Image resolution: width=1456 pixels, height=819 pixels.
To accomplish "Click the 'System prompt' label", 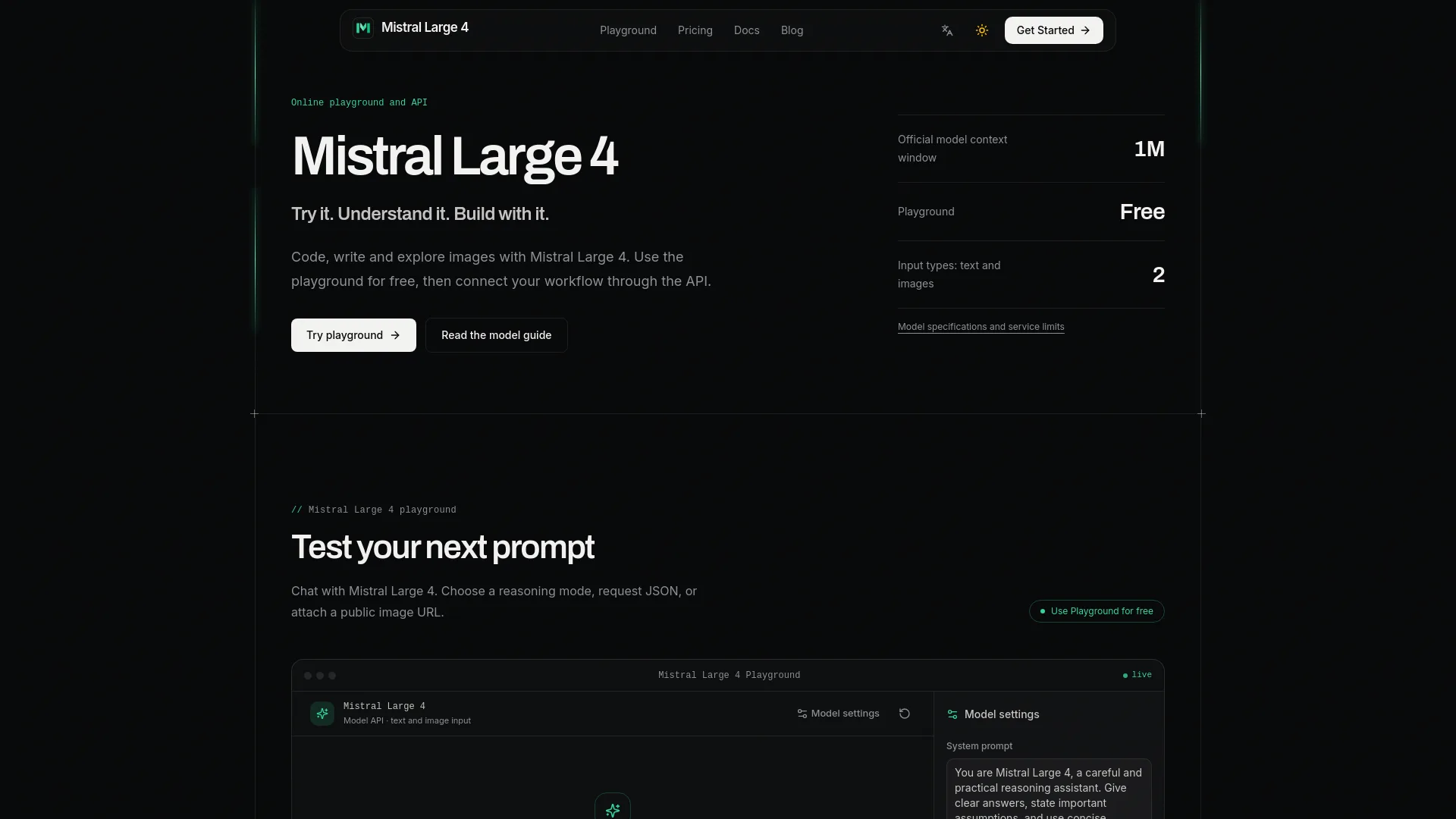I will point(979,746).
